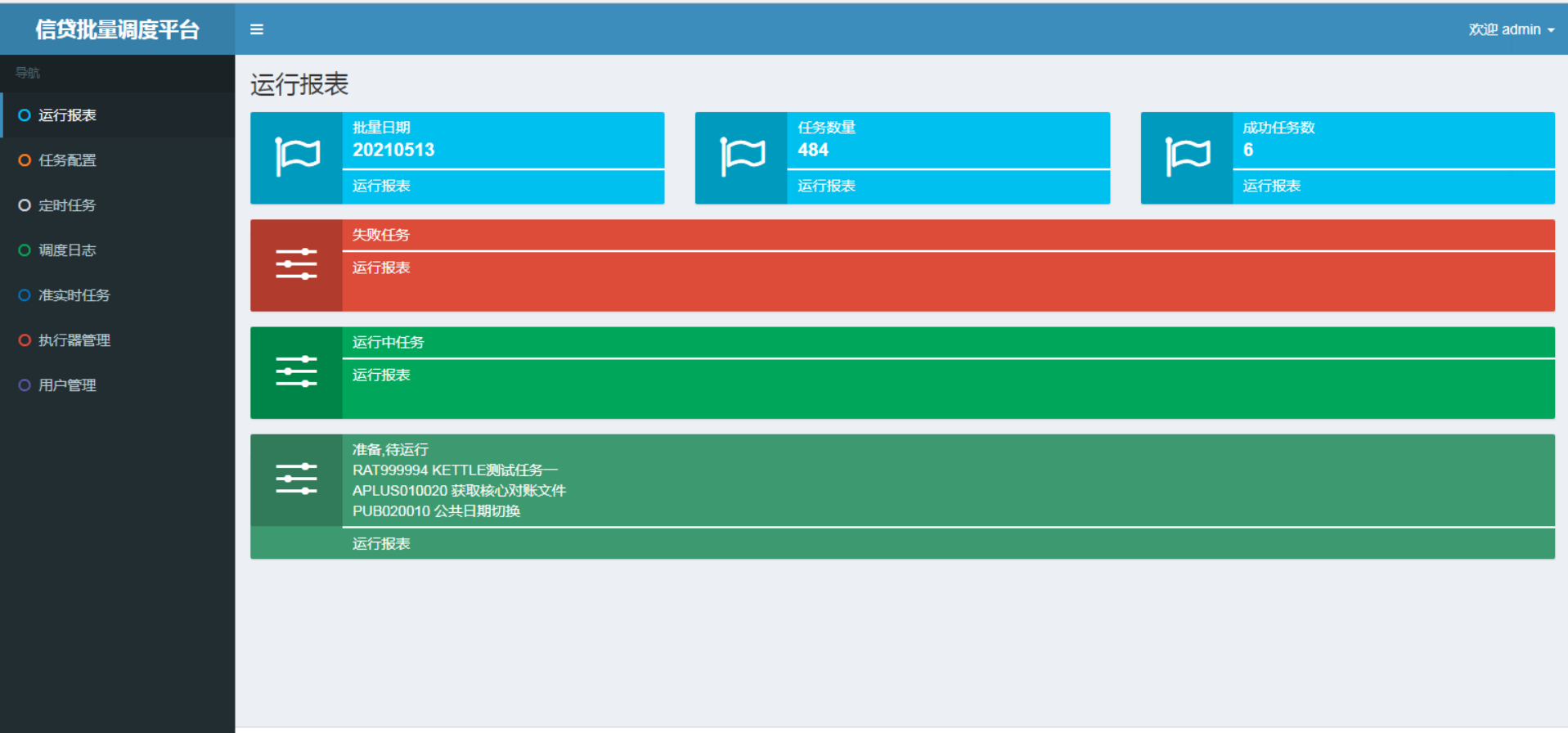This screenshot has height=733, width=1568.
Task: Click the flag icon on 任务数量 card
Action: pyautogui.click(x=742, y=157)
